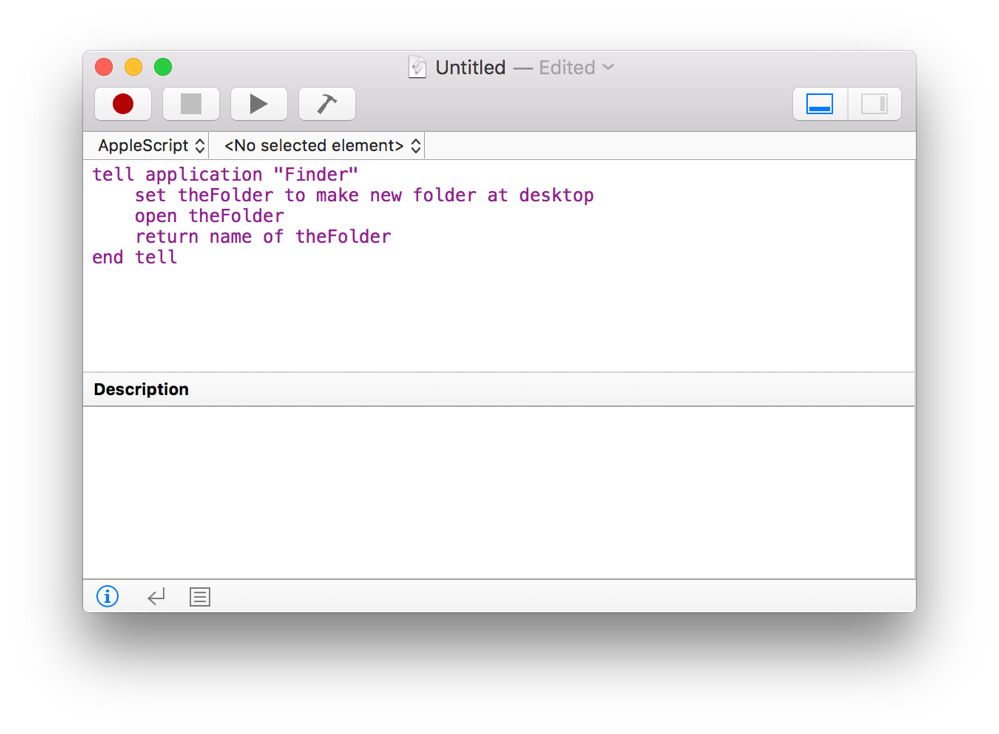This screenshot has height=734, width=999.
Task: Close the window with red button
Action: click(104, 67)
